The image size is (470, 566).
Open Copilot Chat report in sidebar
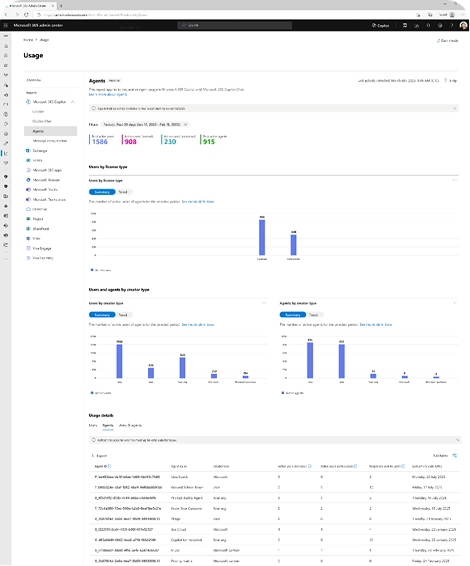[x=42, y=121]
